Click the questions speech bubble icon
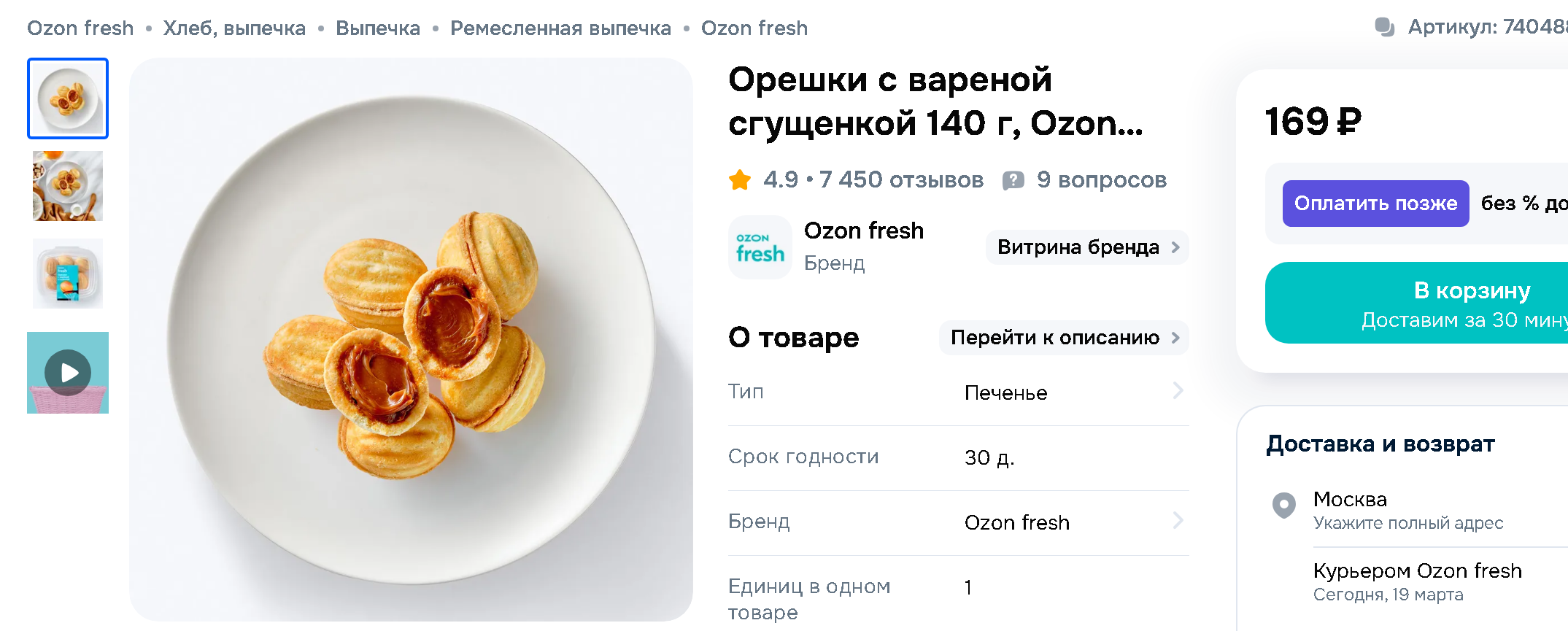The height and width of the screenshot is (631, 1568). tap(1013, 180)
